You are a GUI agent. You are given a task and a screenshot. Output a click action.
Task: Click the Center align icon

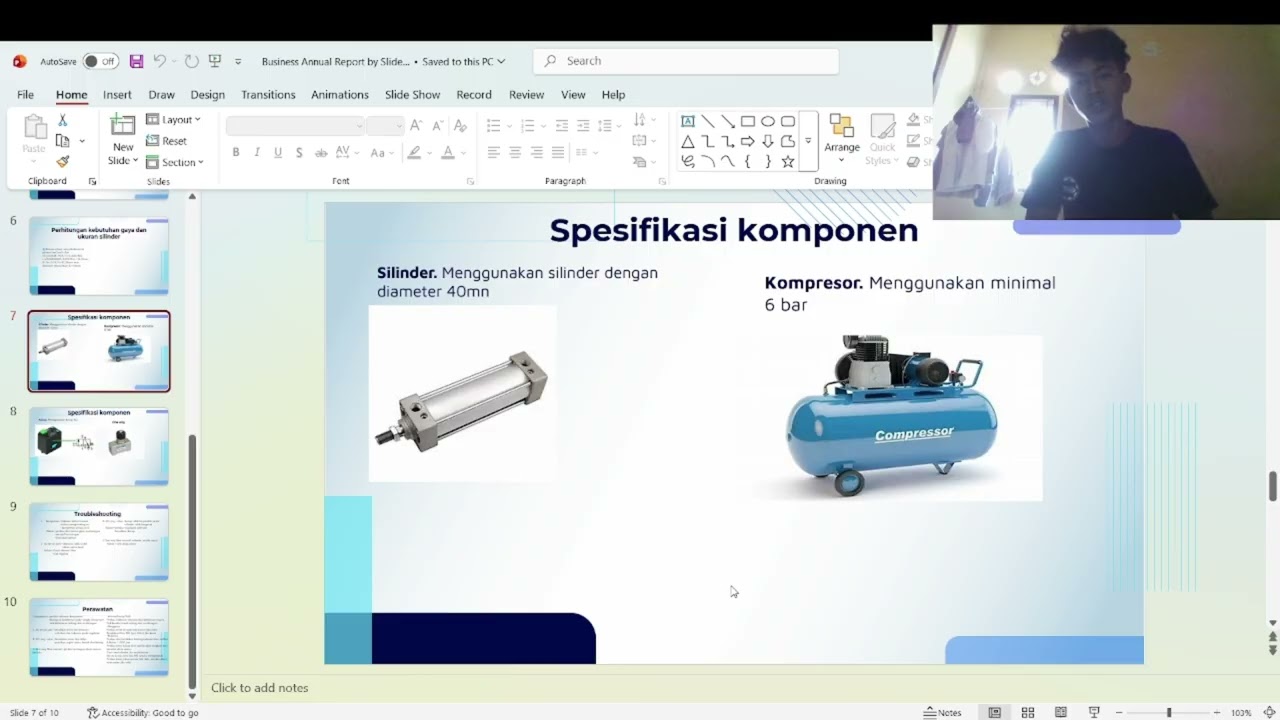pos(515,152)
